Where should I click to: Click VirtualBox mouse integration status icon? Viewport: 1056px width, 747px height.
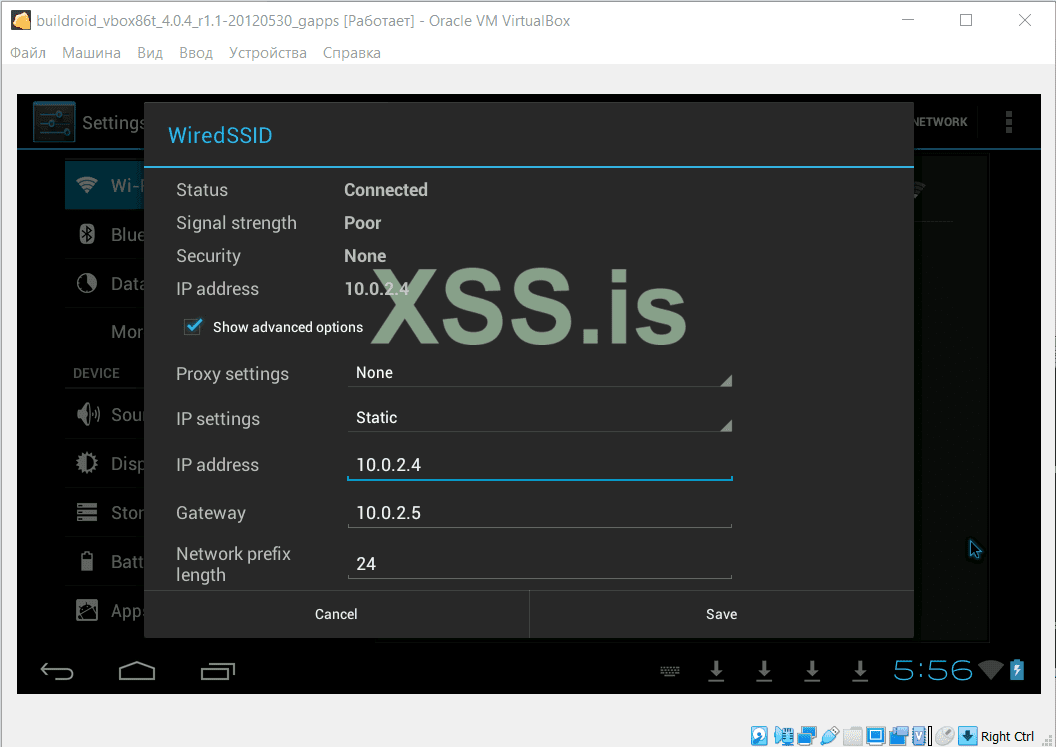click(945, 736)
